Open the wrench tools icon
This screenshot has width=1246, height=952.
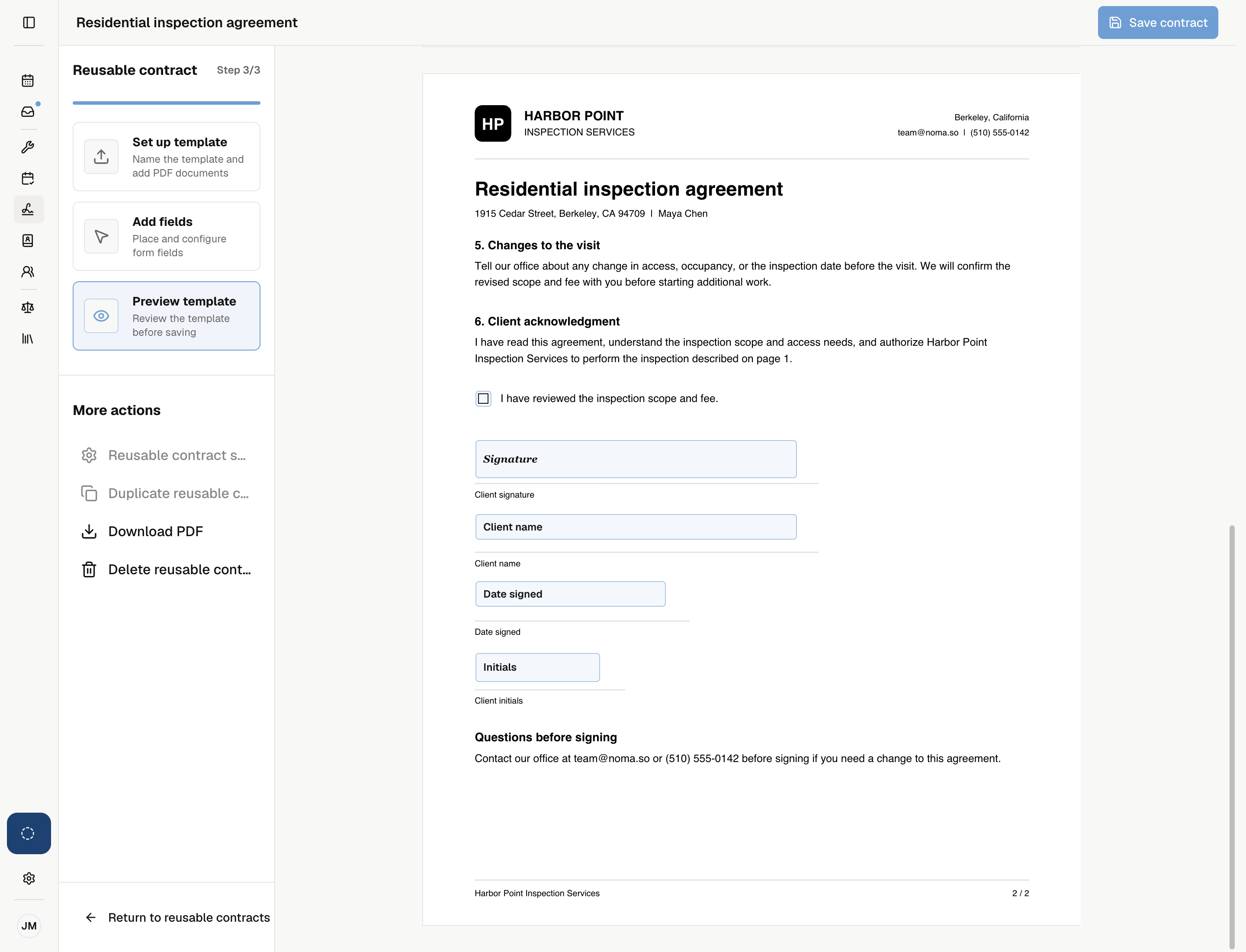(28, 147)
